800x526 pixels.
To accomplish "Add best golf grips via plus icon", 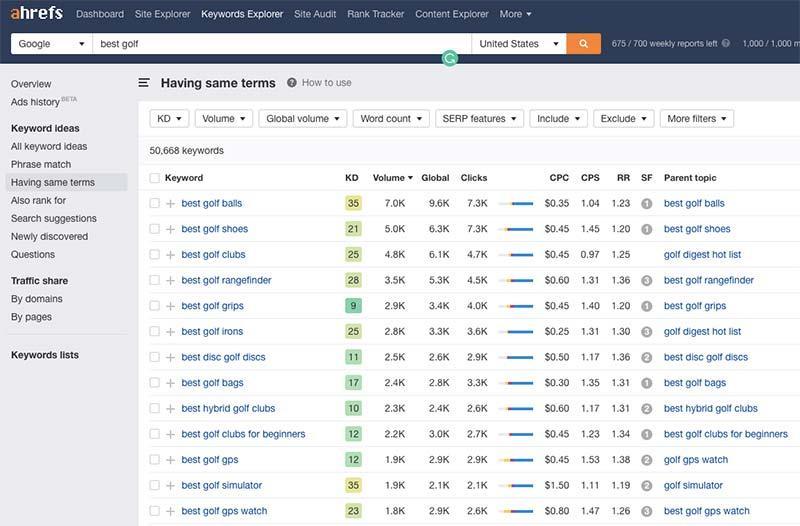I will (170, 306).
